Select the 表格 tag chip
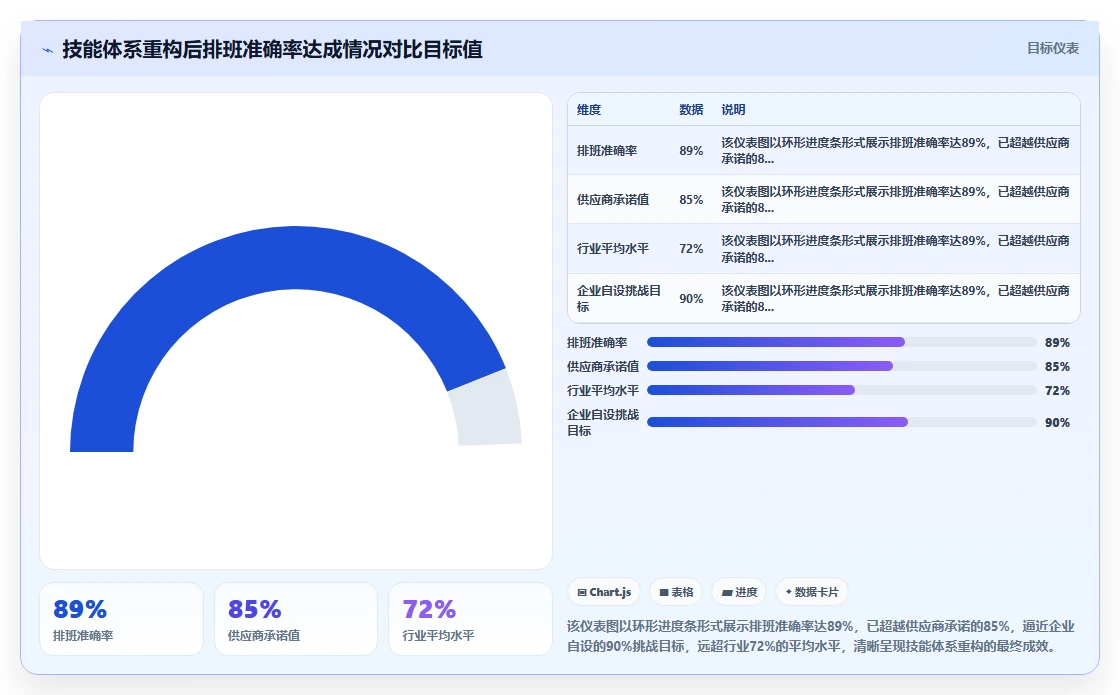The height and width of the screenshot is (695, 1120). (676, 592)
